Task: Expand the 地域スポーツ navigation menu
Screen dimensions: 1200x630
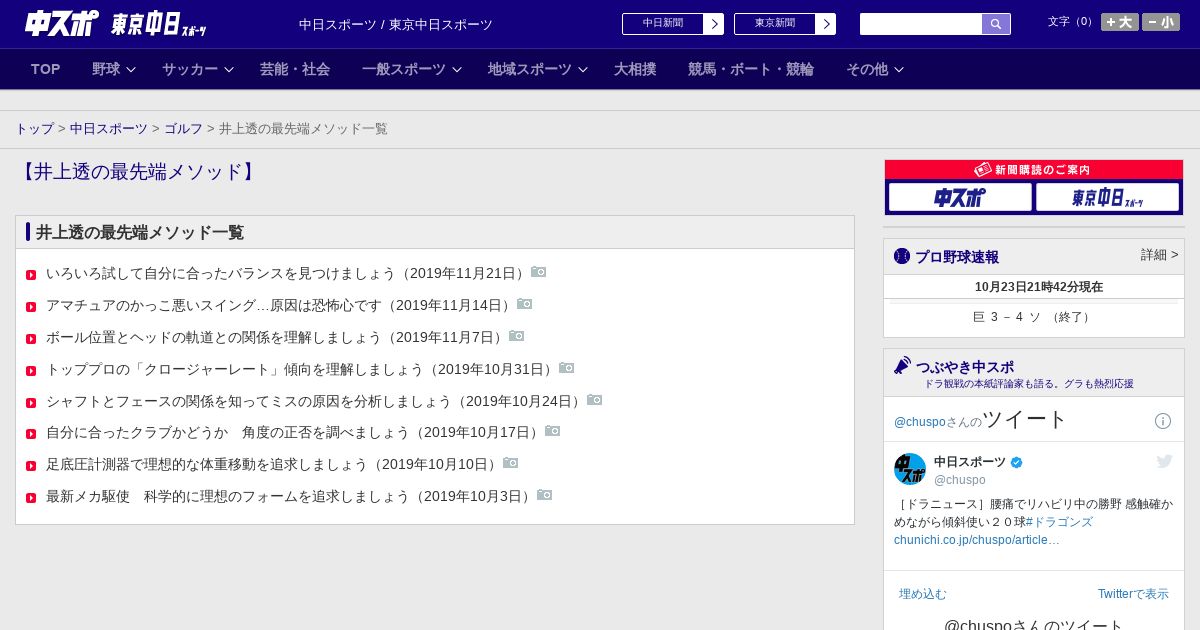Action: tap(538, 69)
